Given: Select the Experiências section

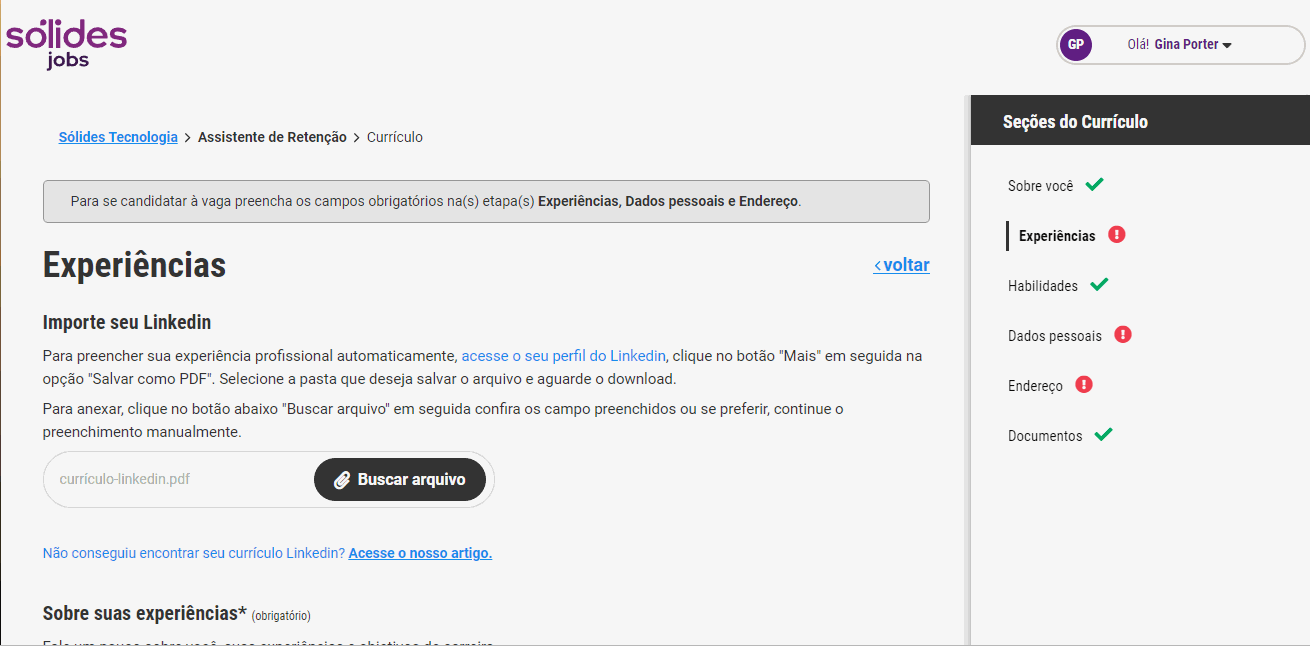Looking at the screenshot, I should coord(1057,236).
